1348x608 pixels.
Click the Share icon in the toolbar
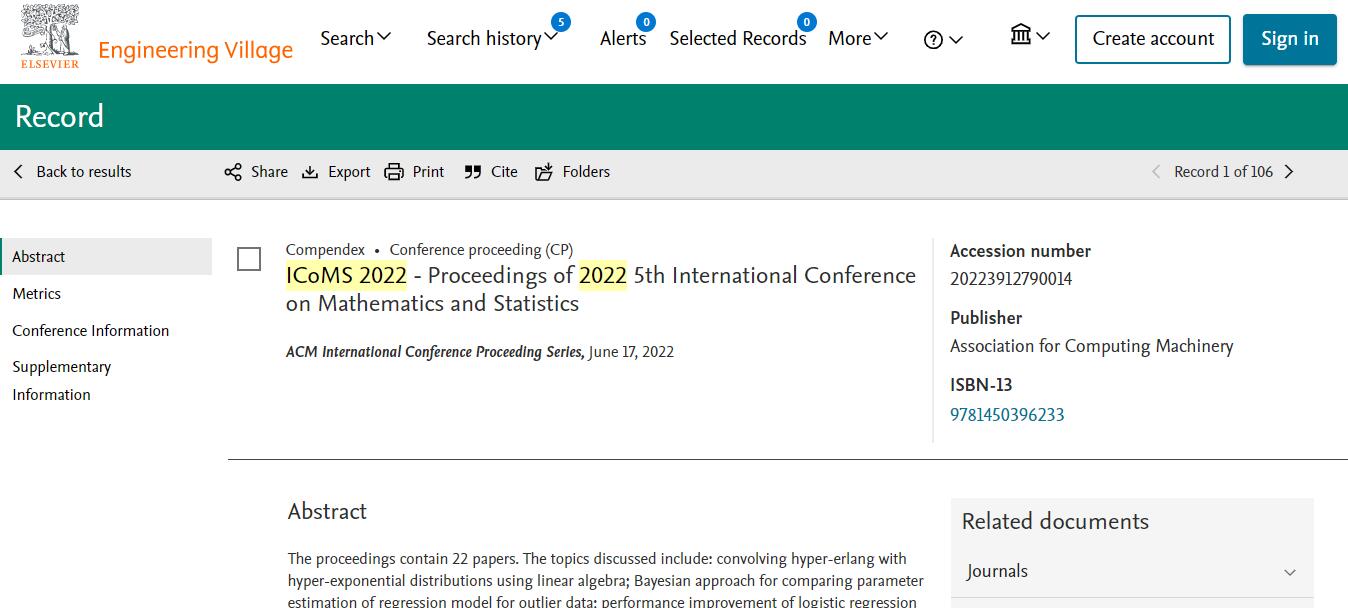233,172
